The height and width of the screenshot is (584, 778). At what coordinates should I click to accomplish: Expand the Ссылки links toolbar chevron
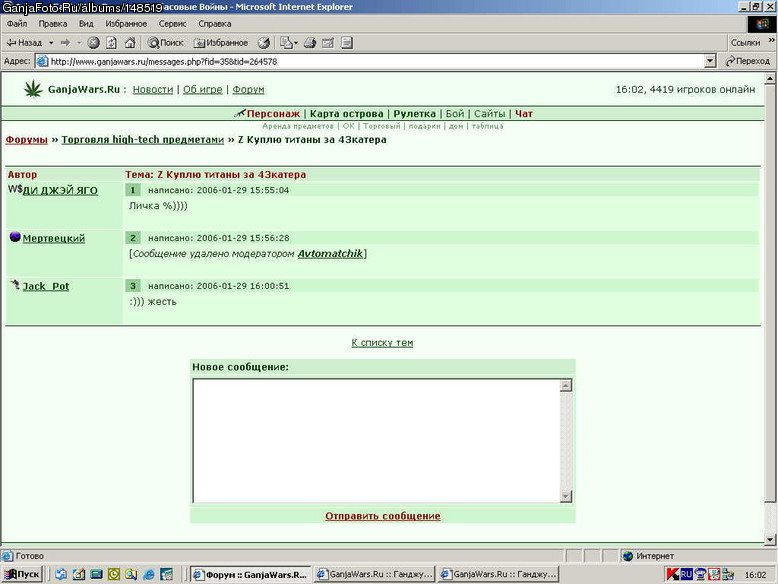click(x=772, y=41)
